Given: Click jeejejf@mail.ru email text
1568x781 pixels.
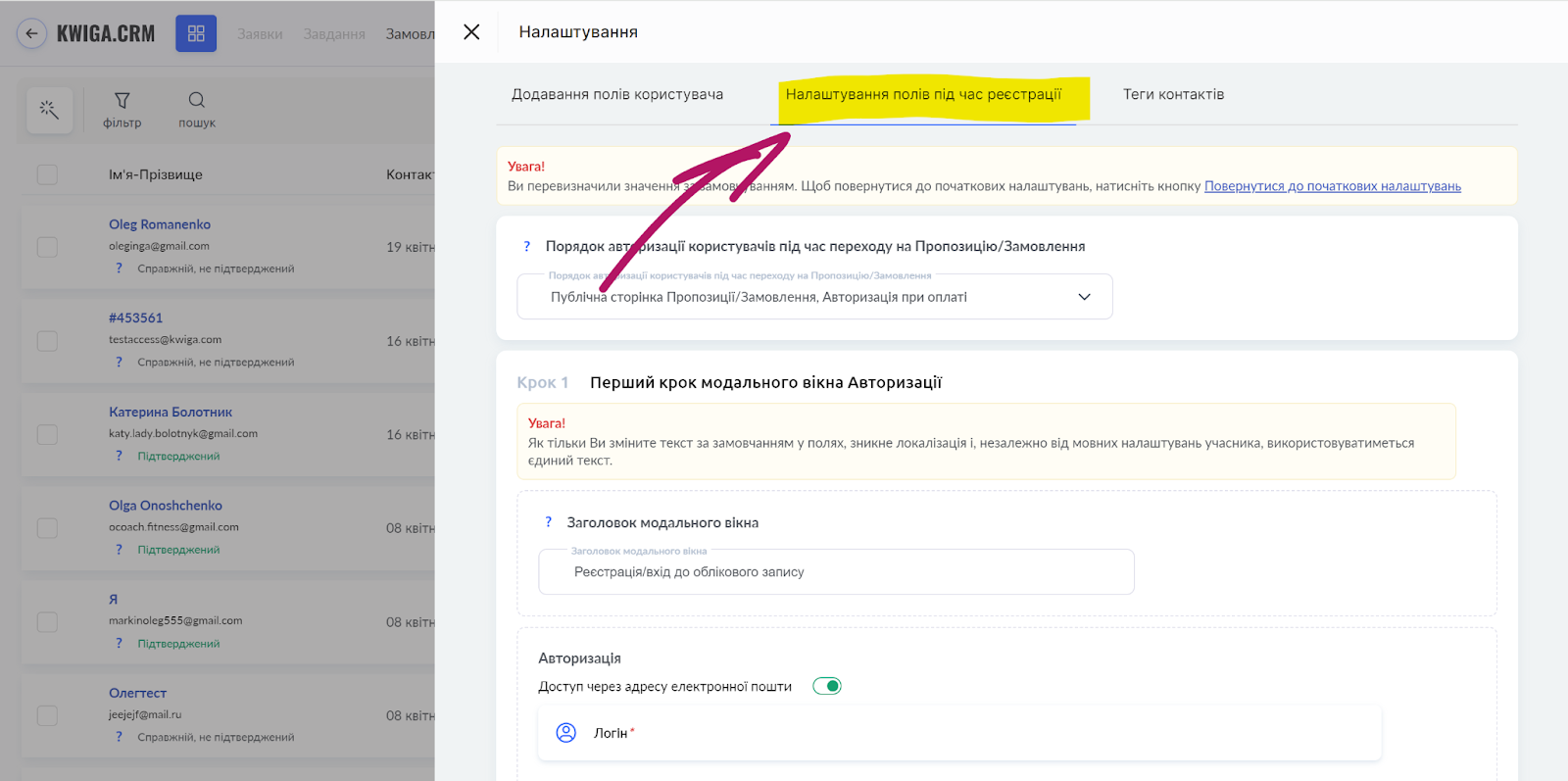Looking at the screenshot, I should click(x=145, y=714).
